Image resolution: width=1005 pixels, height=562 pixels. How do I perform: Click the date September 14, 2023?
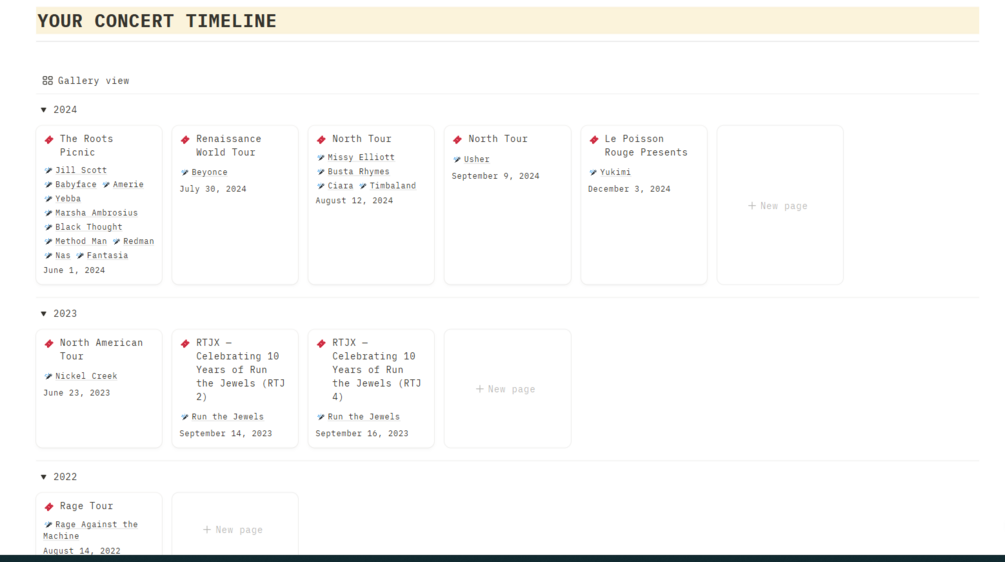pyautogui.click(x=226, y=434)
